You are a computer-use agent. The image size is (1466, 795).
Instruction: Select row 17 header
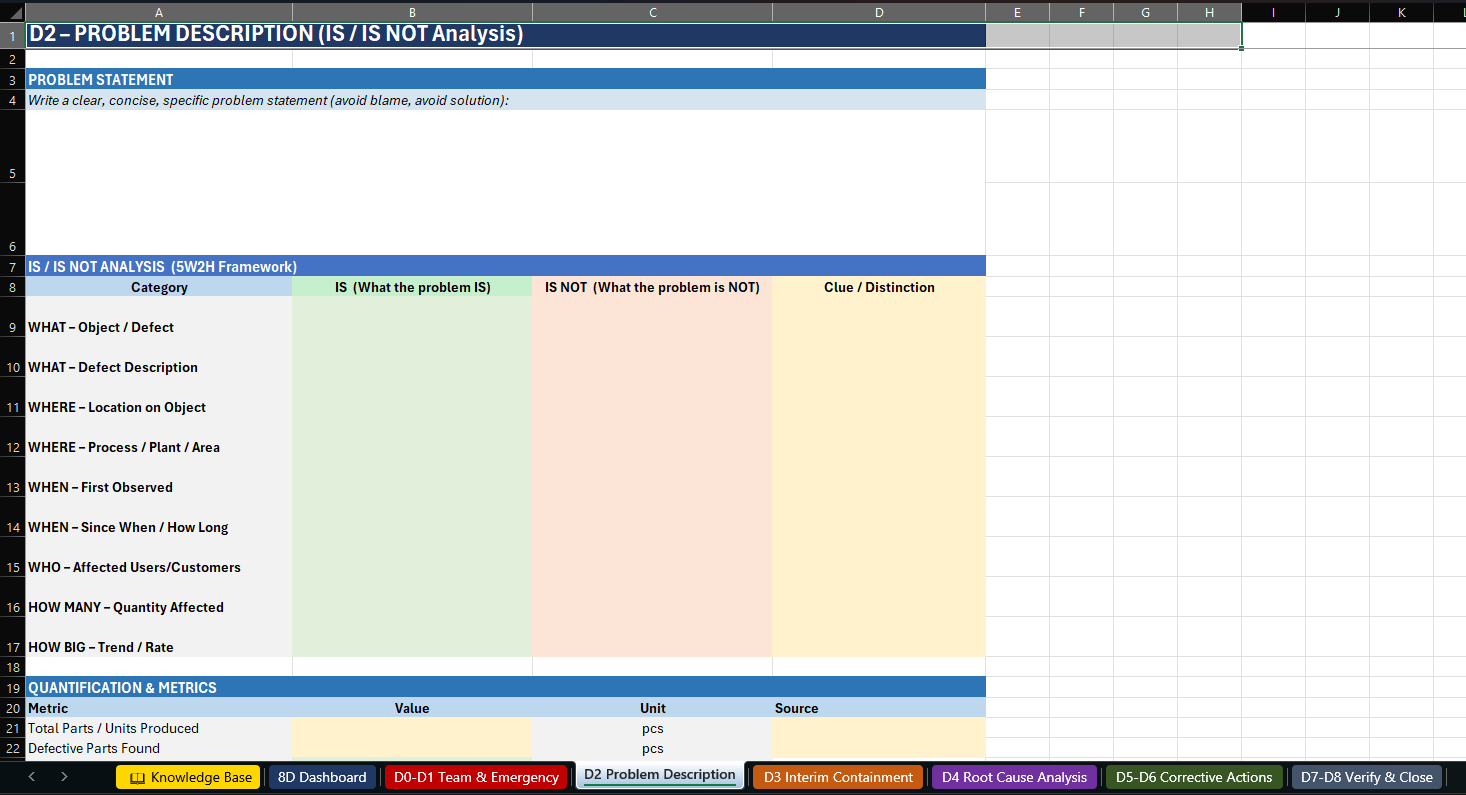click(x=11, y=647)
